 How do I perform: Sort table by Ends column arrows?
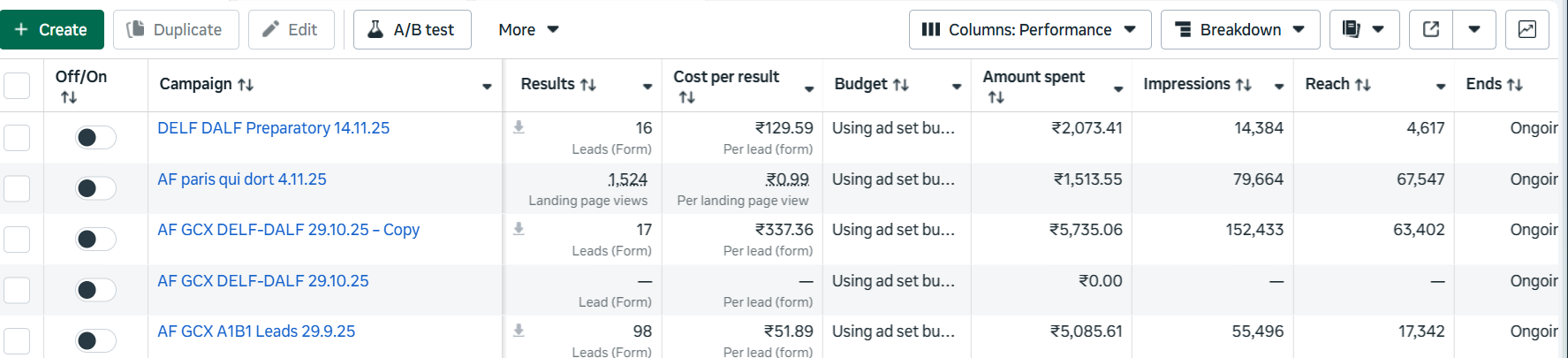[1515, 85]
